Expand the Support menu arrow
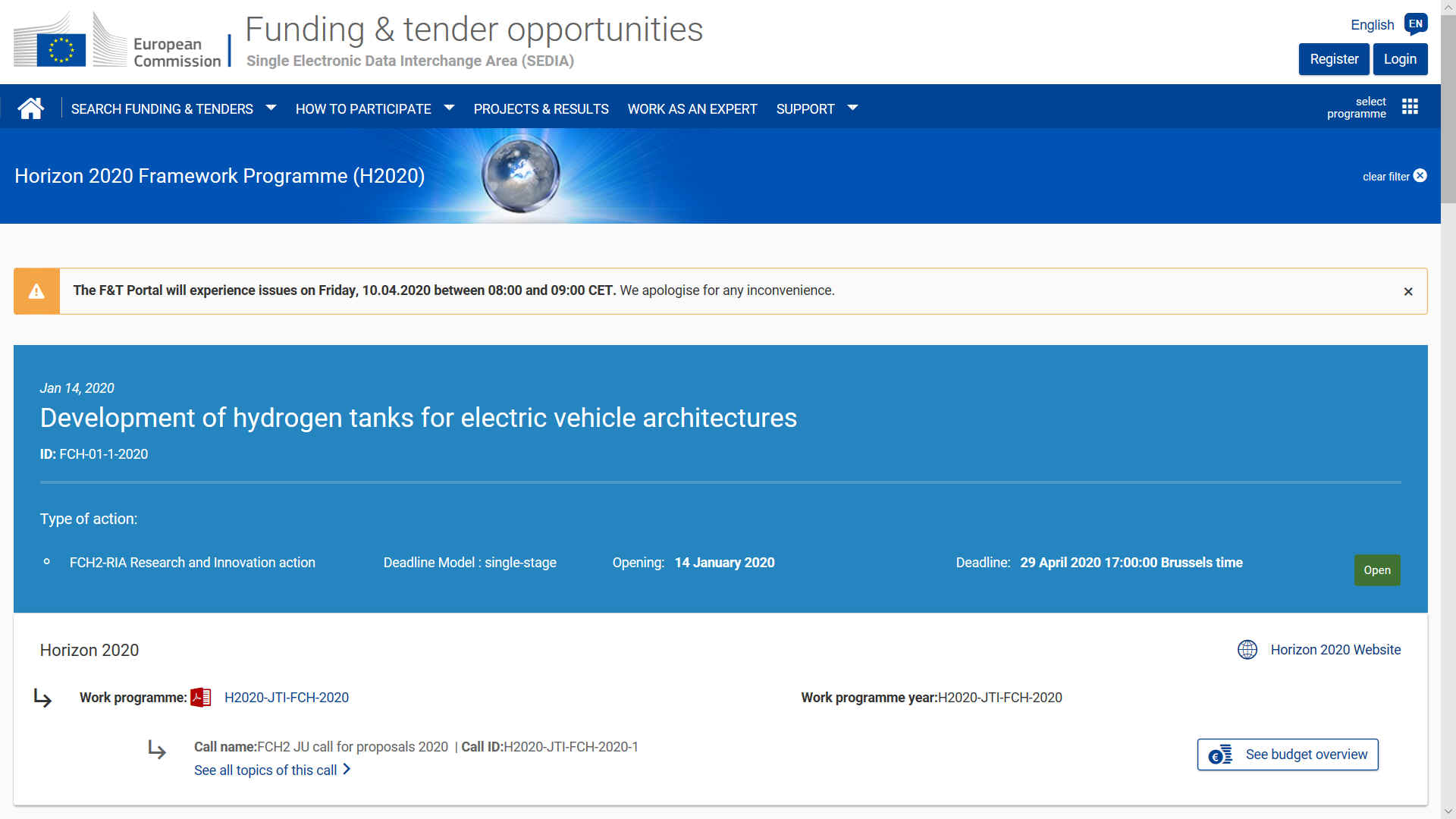Image resolution: width=1456 pixels, height=819 pixels. tap(852, 108)
